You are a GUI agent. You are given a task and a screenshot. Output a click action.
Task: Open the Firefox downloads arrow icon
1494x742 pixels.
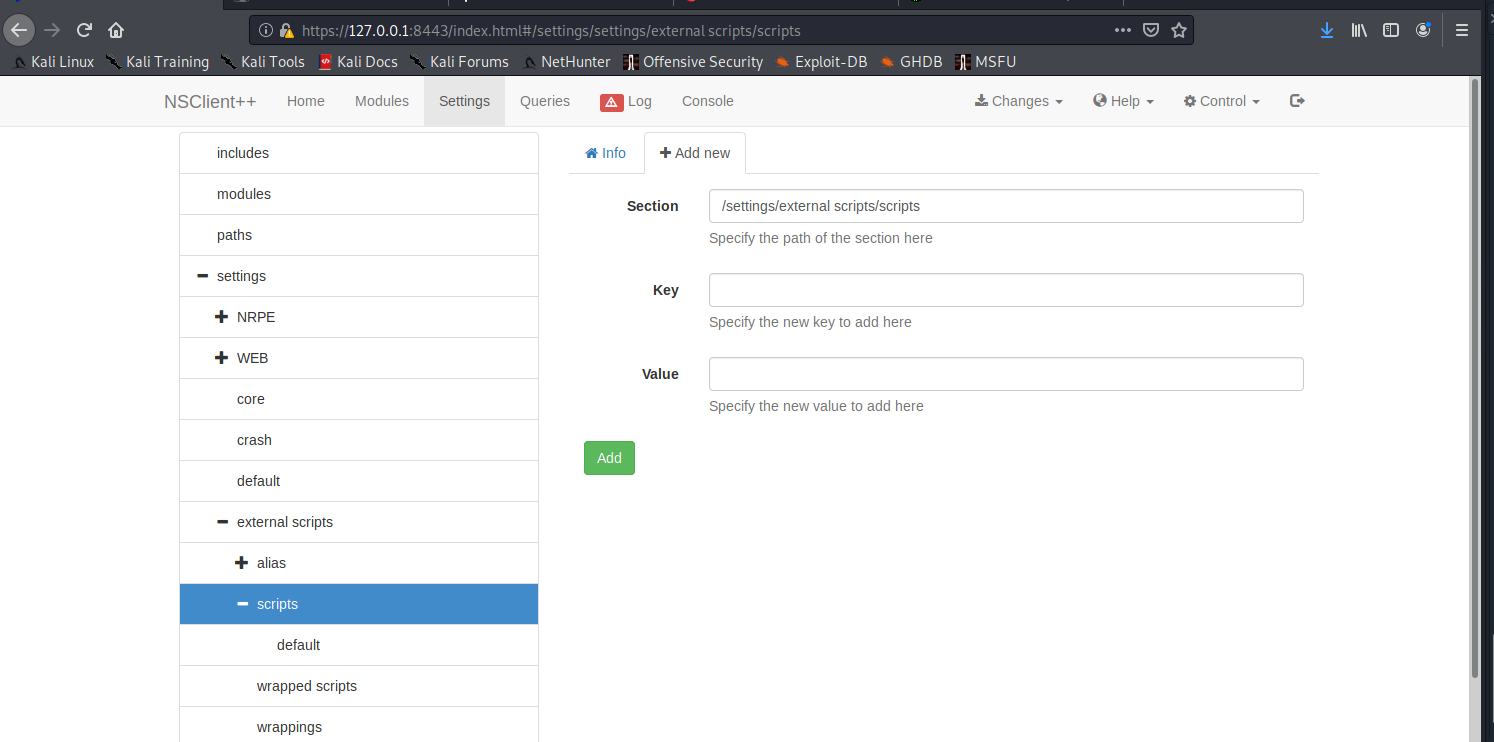(1327, 30)
